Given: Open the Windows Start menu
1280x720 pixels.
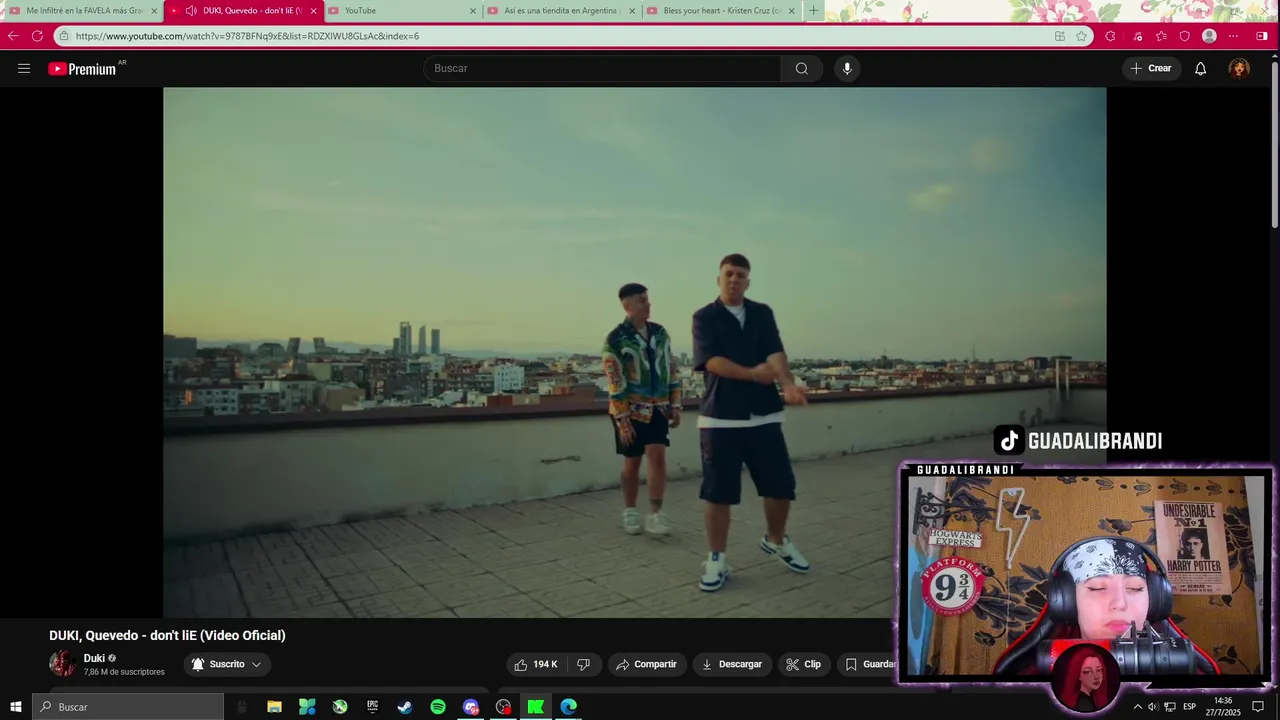Looking at the screenshot, I should [x=16, y=707].
